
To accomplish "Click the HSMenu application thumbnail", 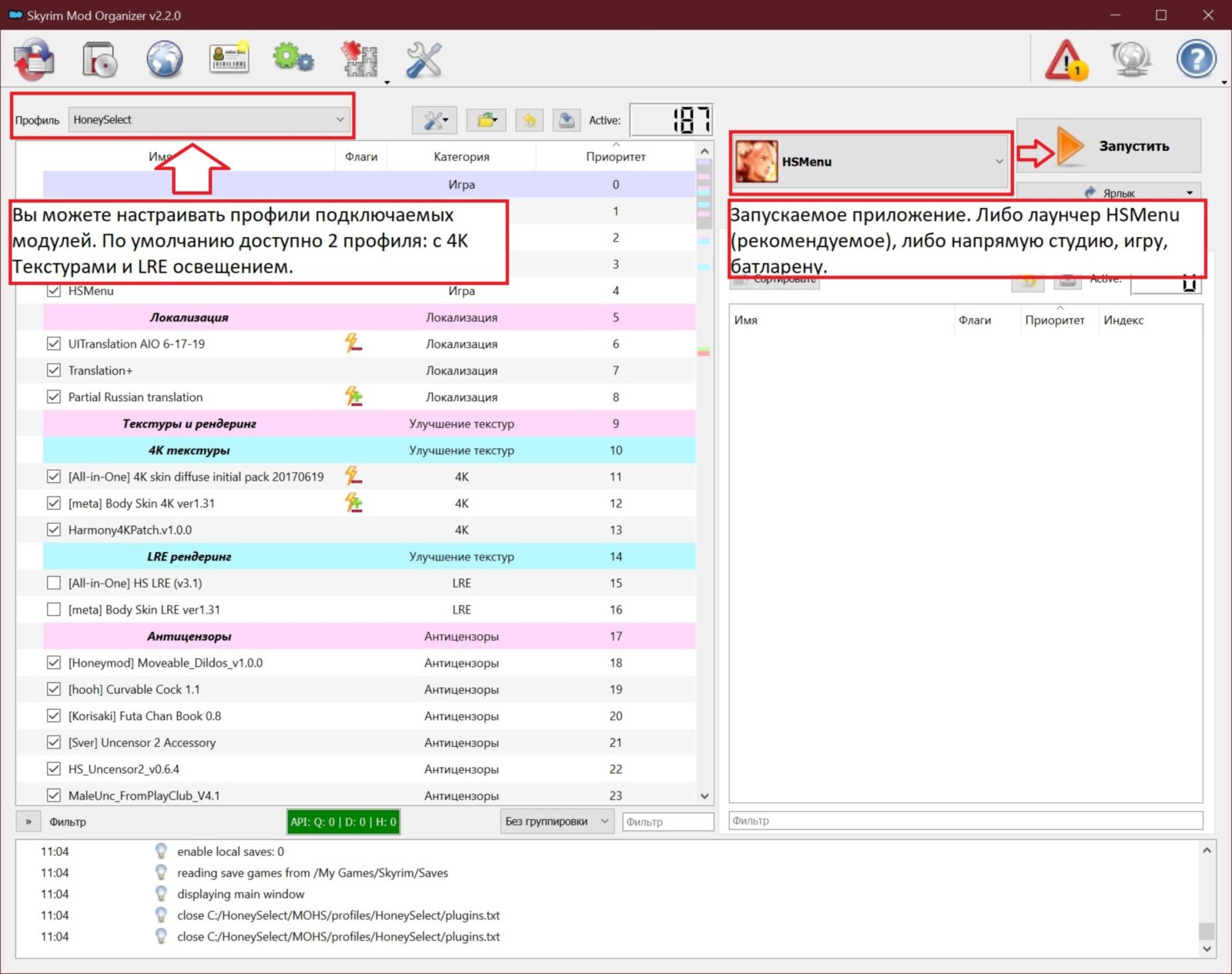I will 756,161.
